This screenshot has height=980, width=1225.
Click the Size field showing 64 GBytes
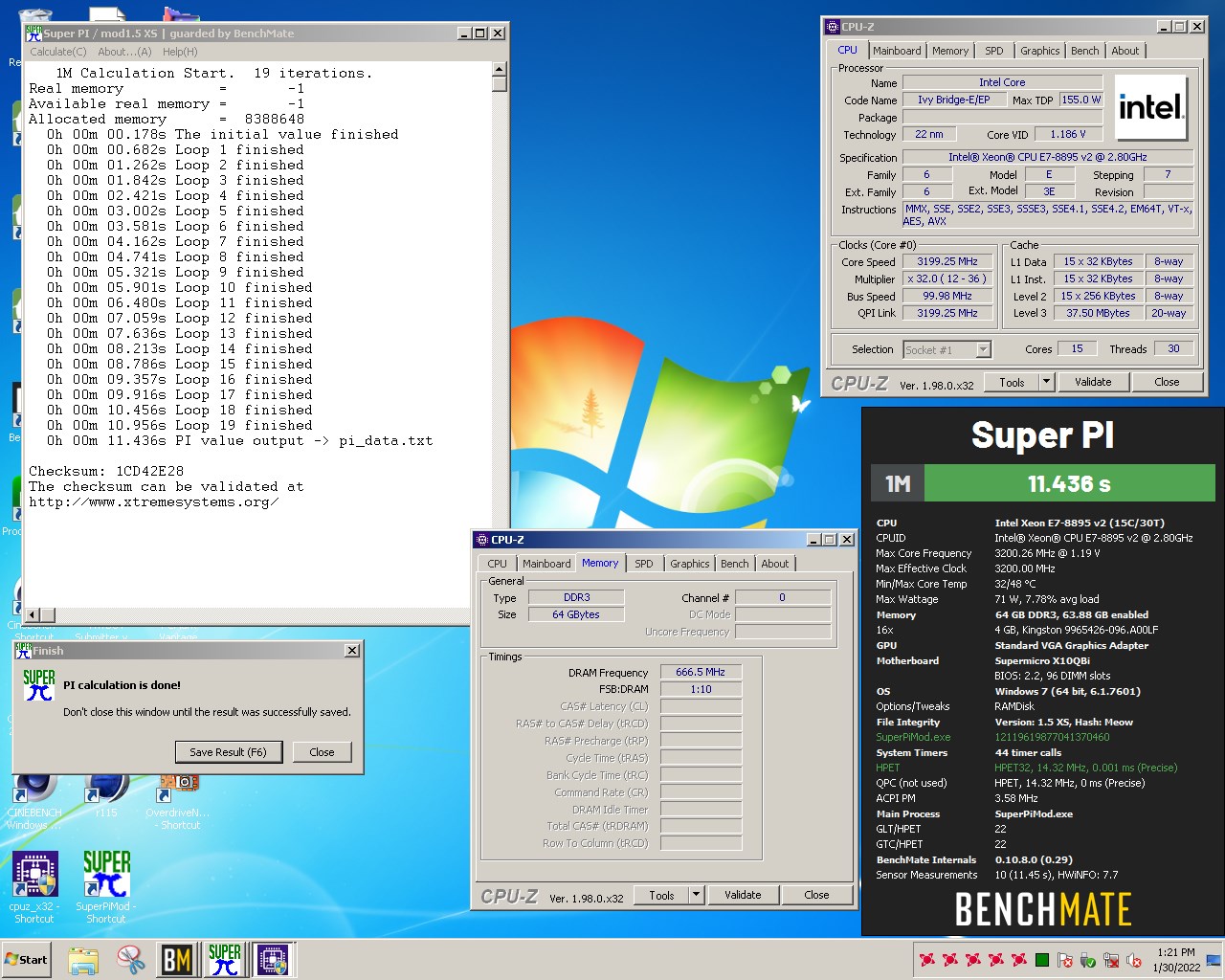point(576,614)
